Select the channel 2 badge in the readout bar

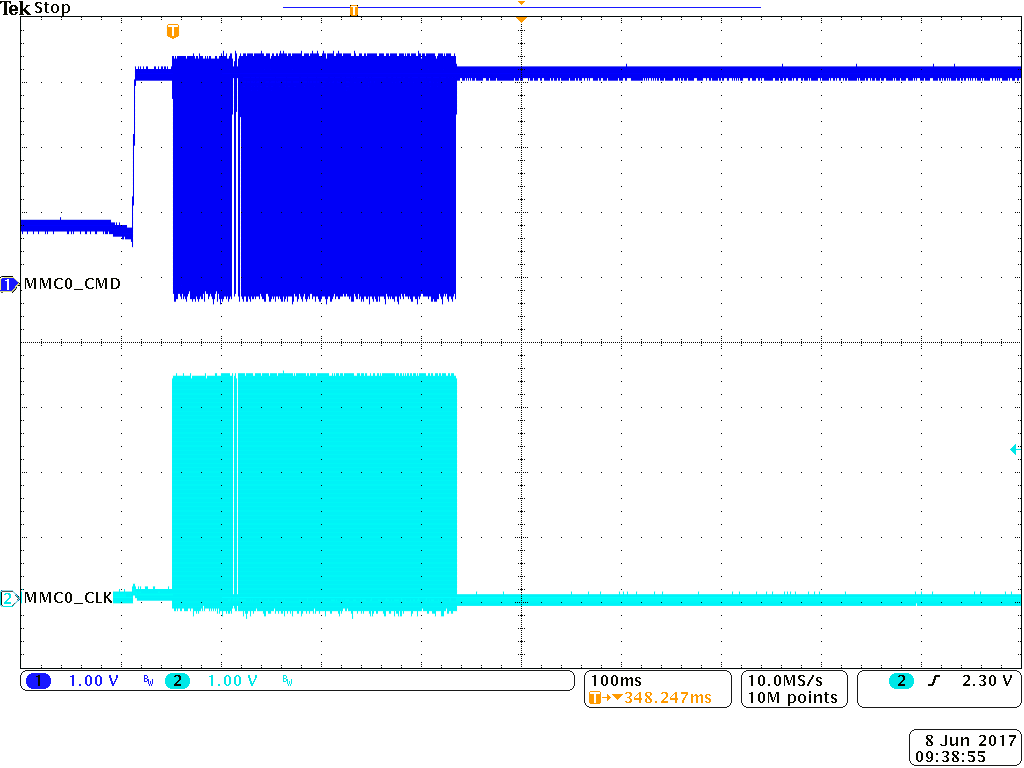pyautogui.click(x=177, y=681)
